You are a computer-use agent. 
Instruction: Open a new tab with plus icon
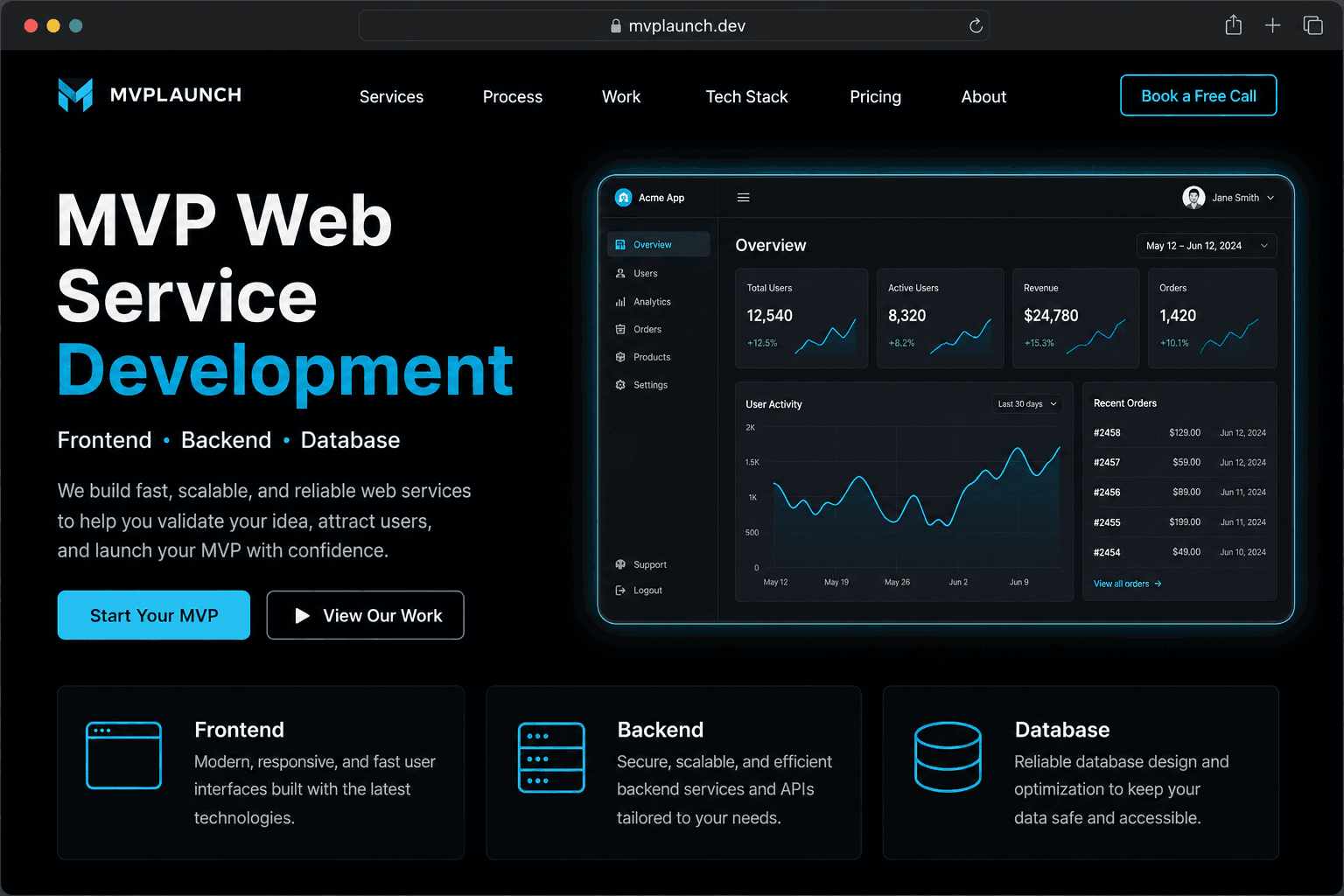[1273, 25]
